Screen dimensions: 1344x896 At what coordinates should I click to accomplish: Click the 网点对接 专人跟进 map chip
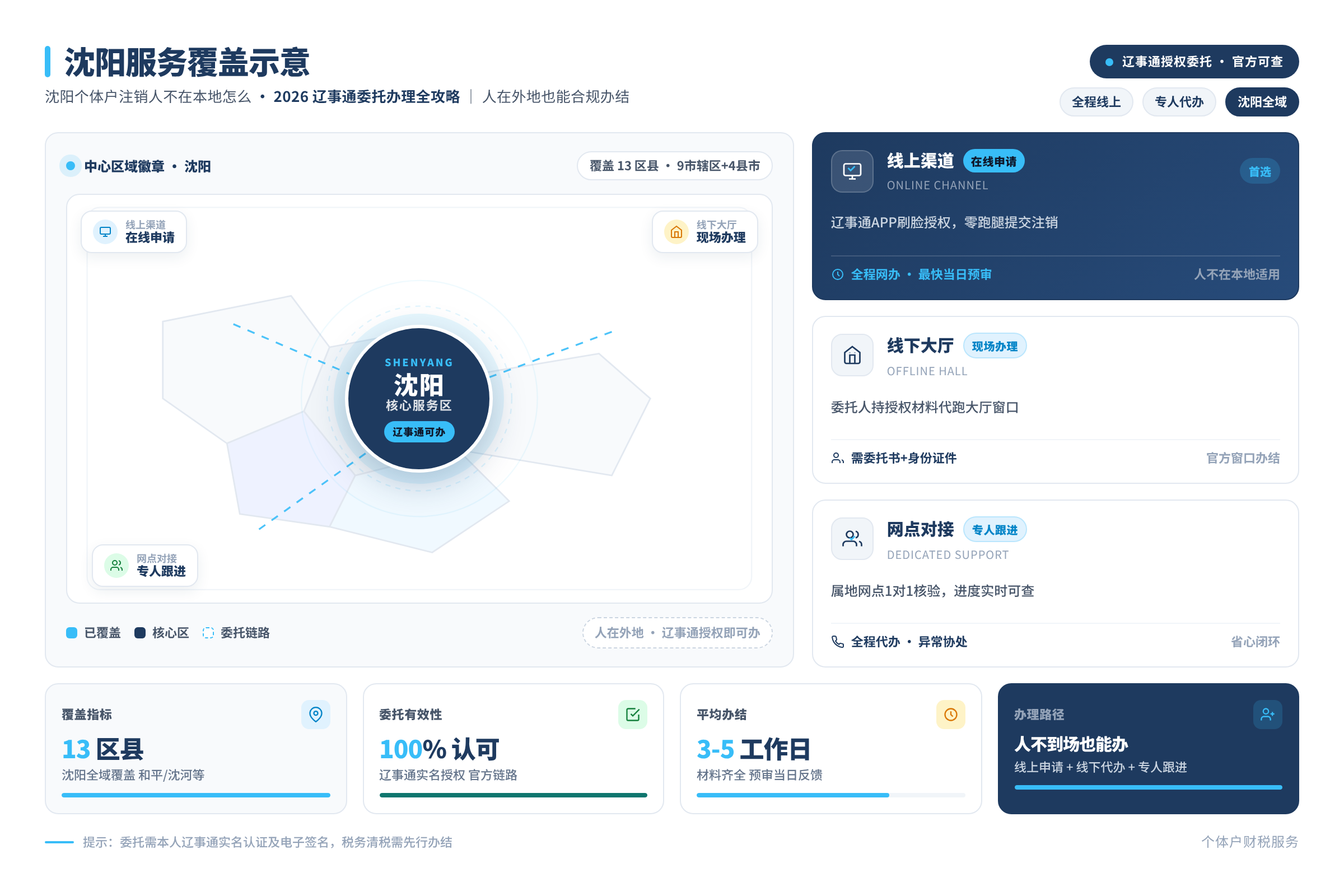pos(145,566)
